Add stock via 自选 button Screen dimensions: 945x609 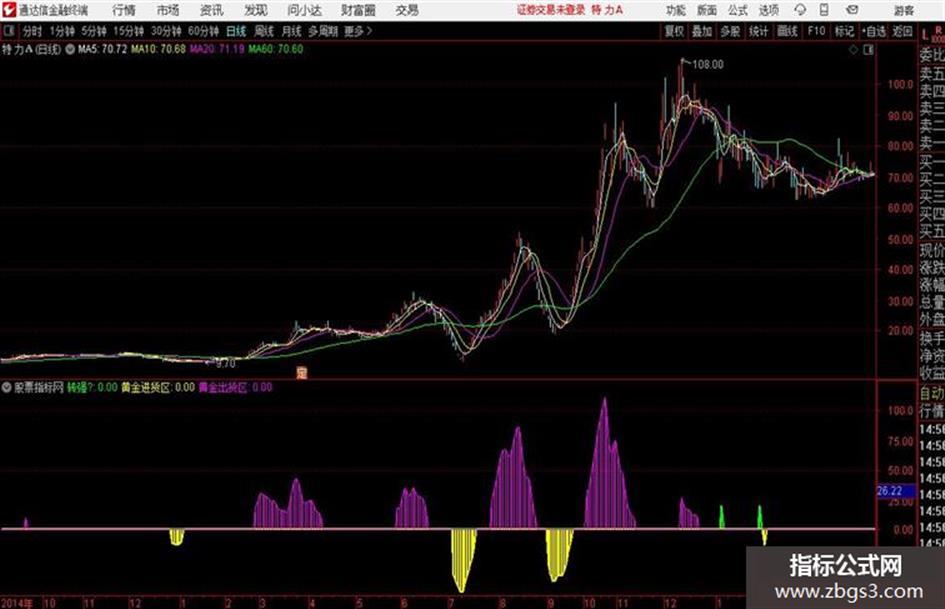coord(874,31)
